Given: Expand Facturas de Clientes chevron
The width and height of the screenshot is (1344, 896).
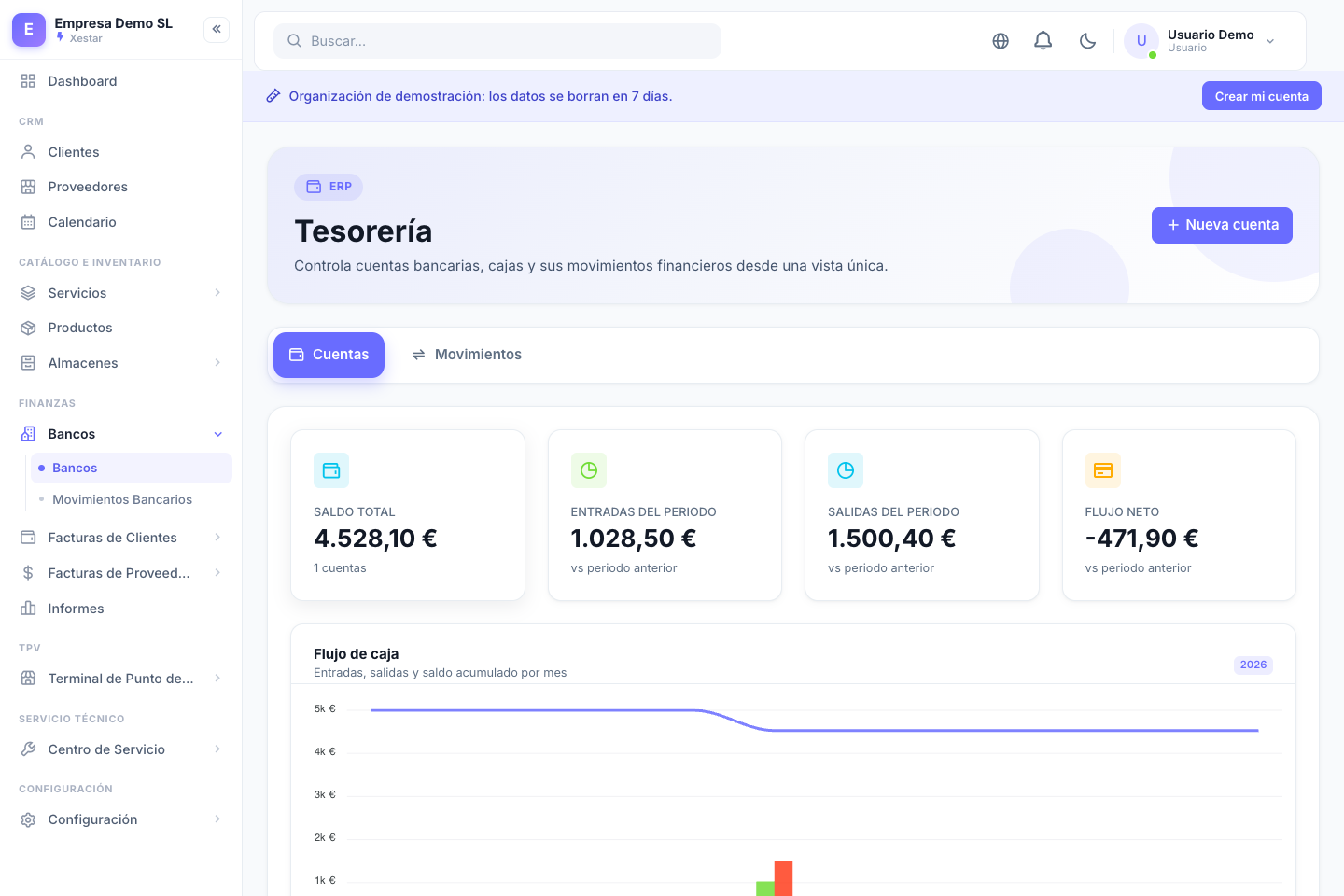Looking at the screenshot, I should (217, 538).
